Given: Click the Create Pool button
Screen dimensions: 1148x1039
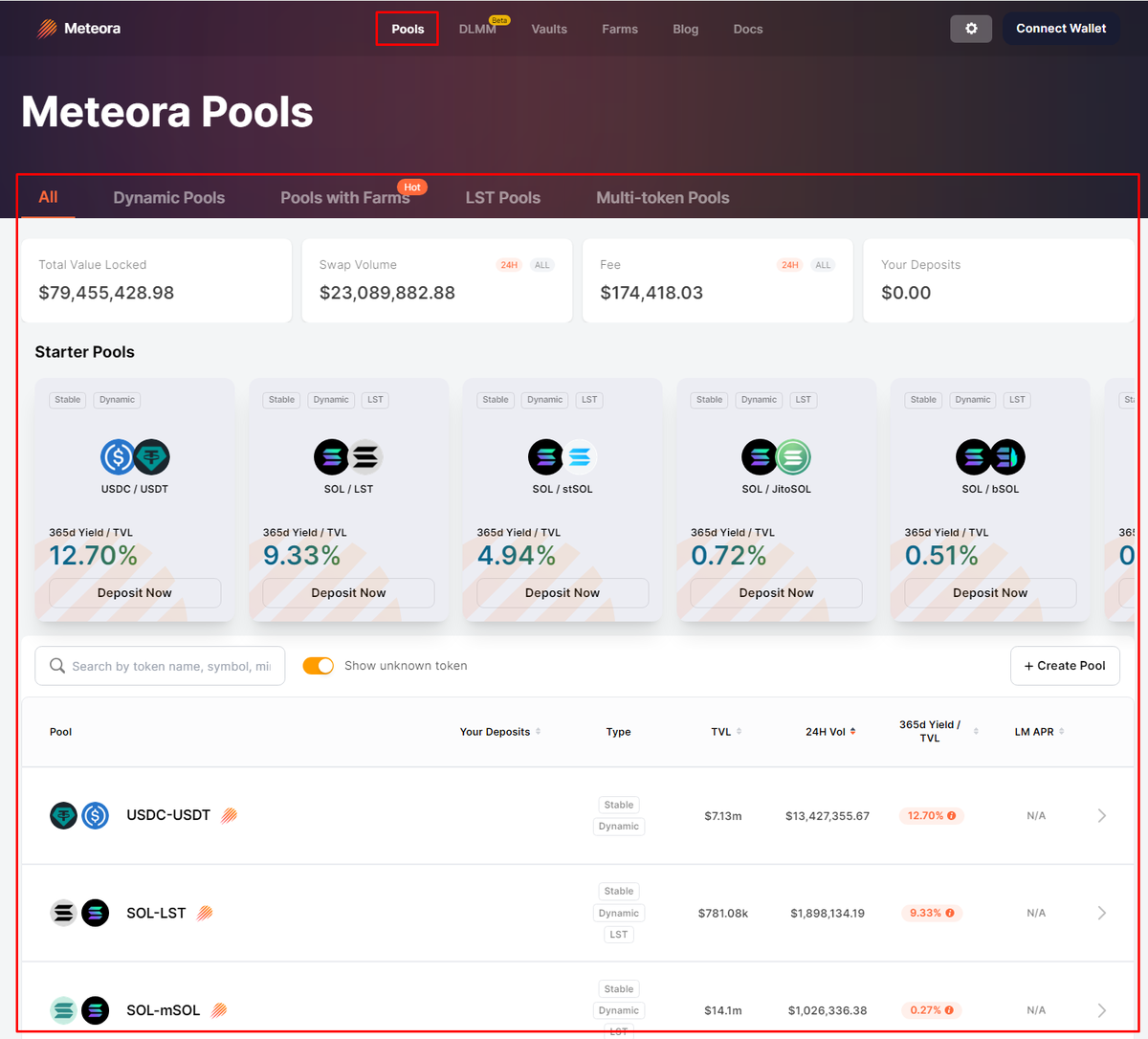Looking at the screenshot, I should point(1065,666).
